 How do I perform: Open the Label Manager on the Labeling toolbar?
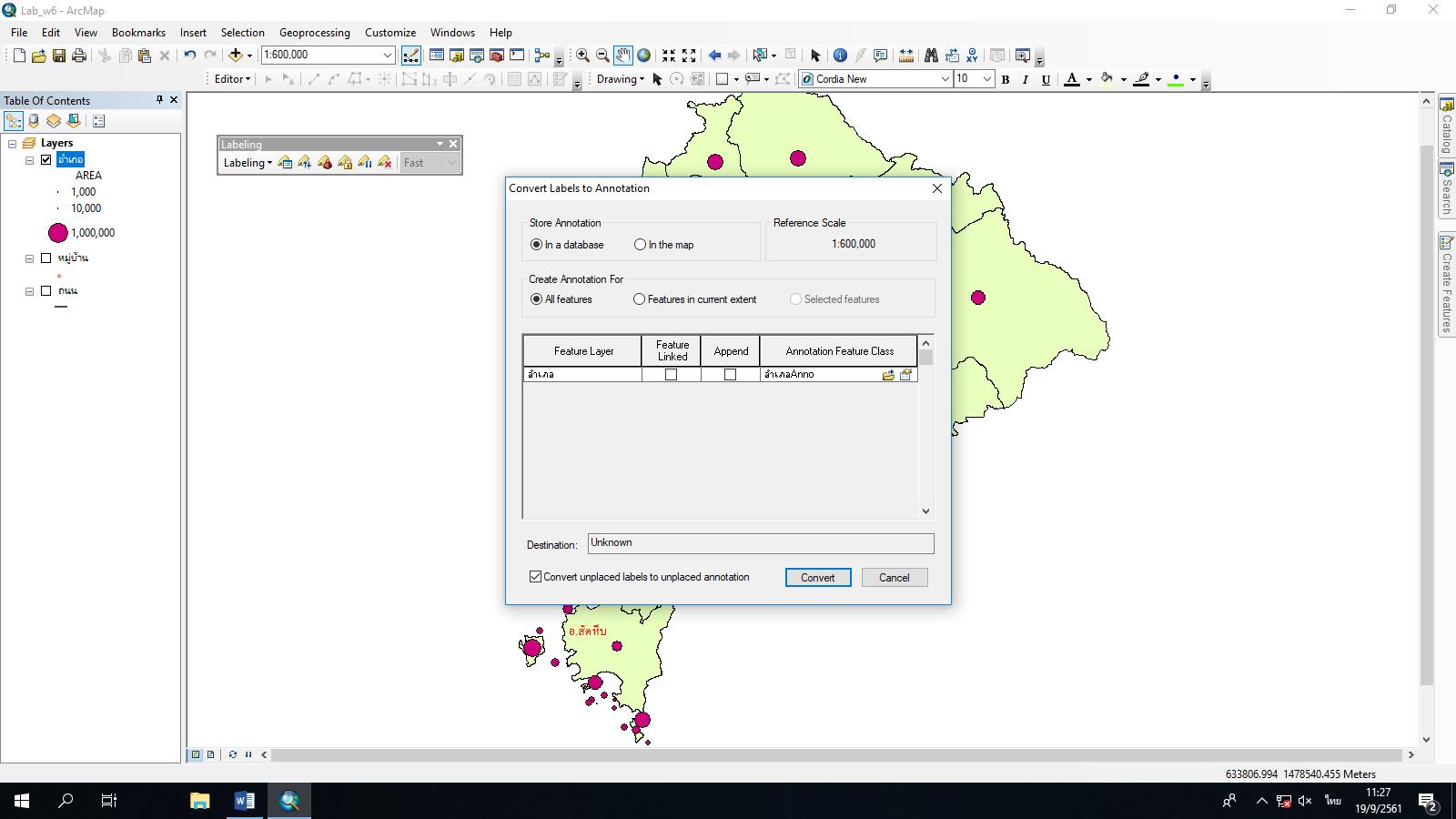(x=285, y=163)
